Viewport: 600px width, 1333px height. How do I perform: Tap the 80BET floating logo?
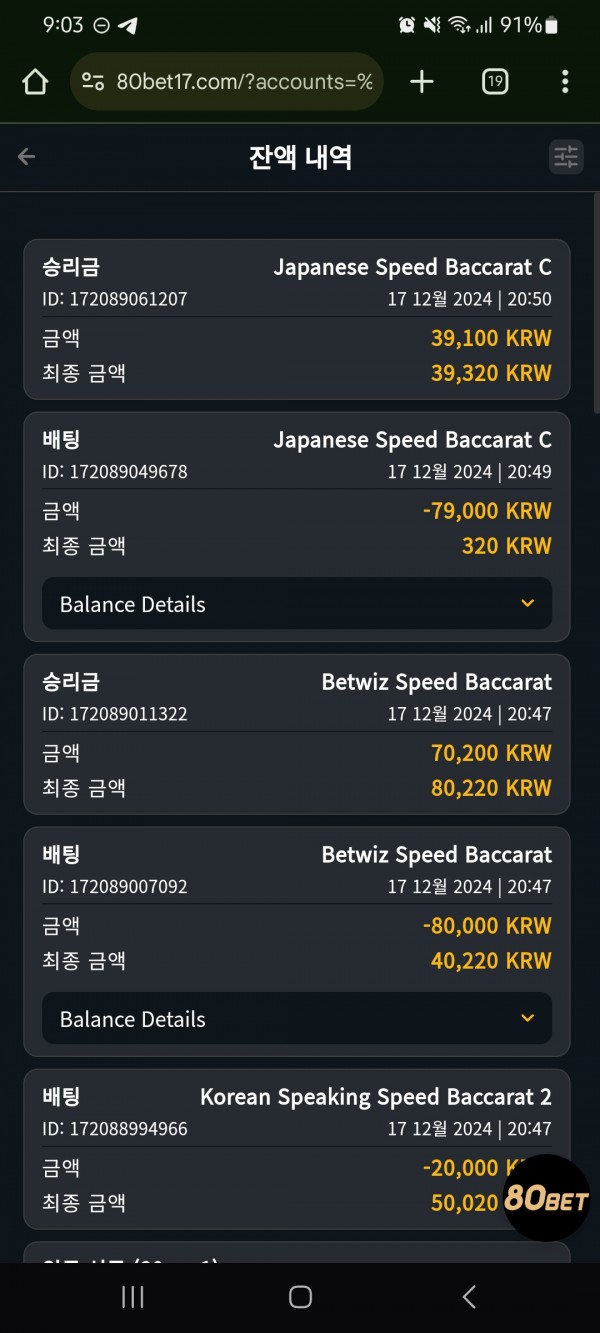[546, 1198]
